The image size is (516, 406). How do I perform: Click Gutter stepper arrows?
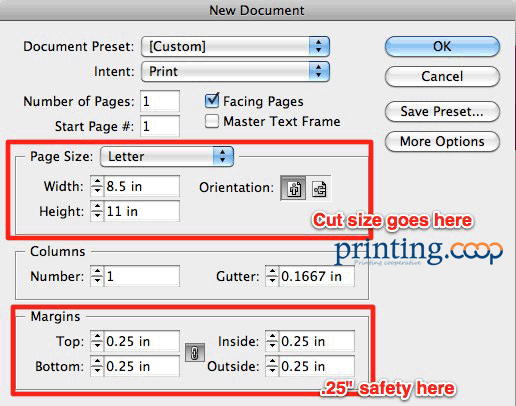[272, 276]
